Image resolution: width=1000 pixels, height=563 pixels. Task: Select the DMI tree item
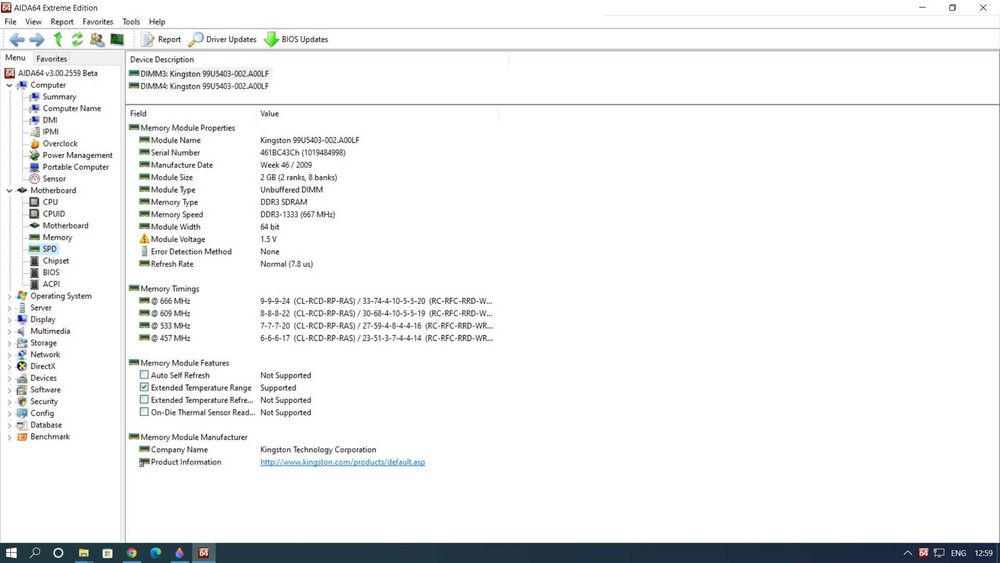[x=50, y=120]
